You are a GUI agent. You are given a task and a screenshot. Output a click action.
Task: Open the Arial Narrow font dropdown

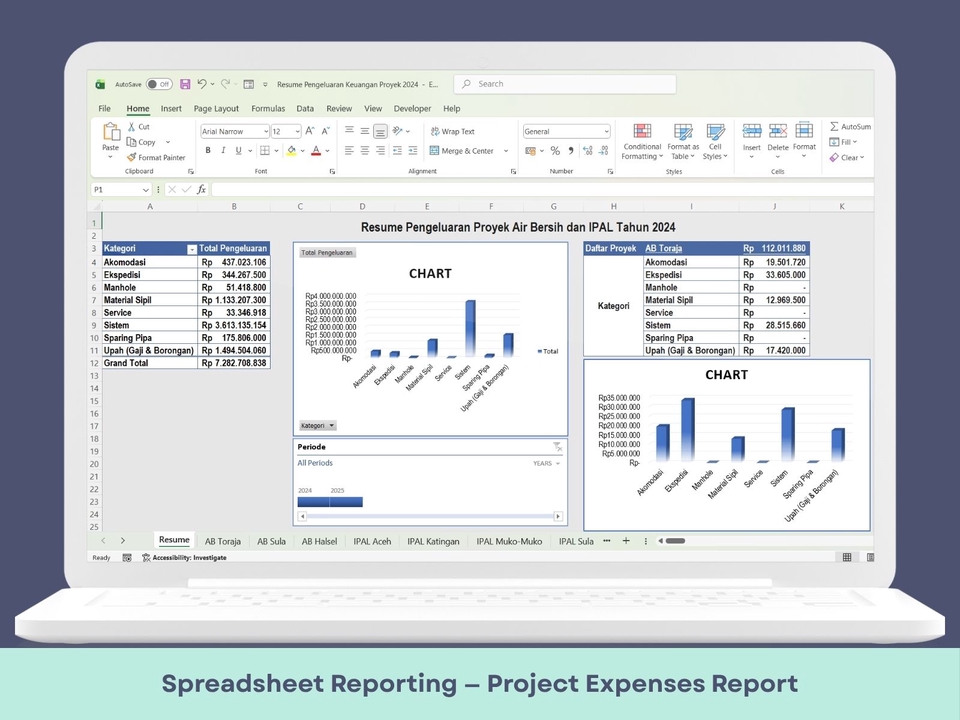point(265,132)
